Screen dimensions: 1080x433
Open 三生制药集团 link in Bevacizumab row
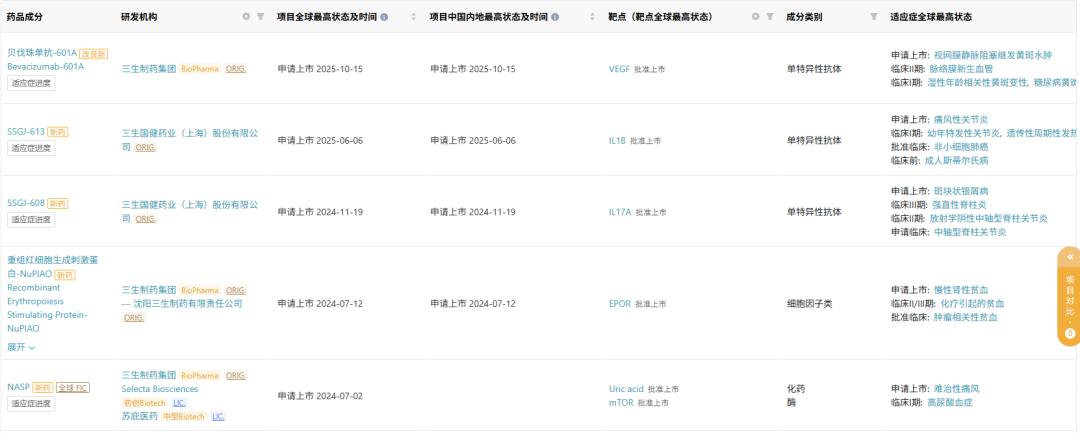coord(149,69)
